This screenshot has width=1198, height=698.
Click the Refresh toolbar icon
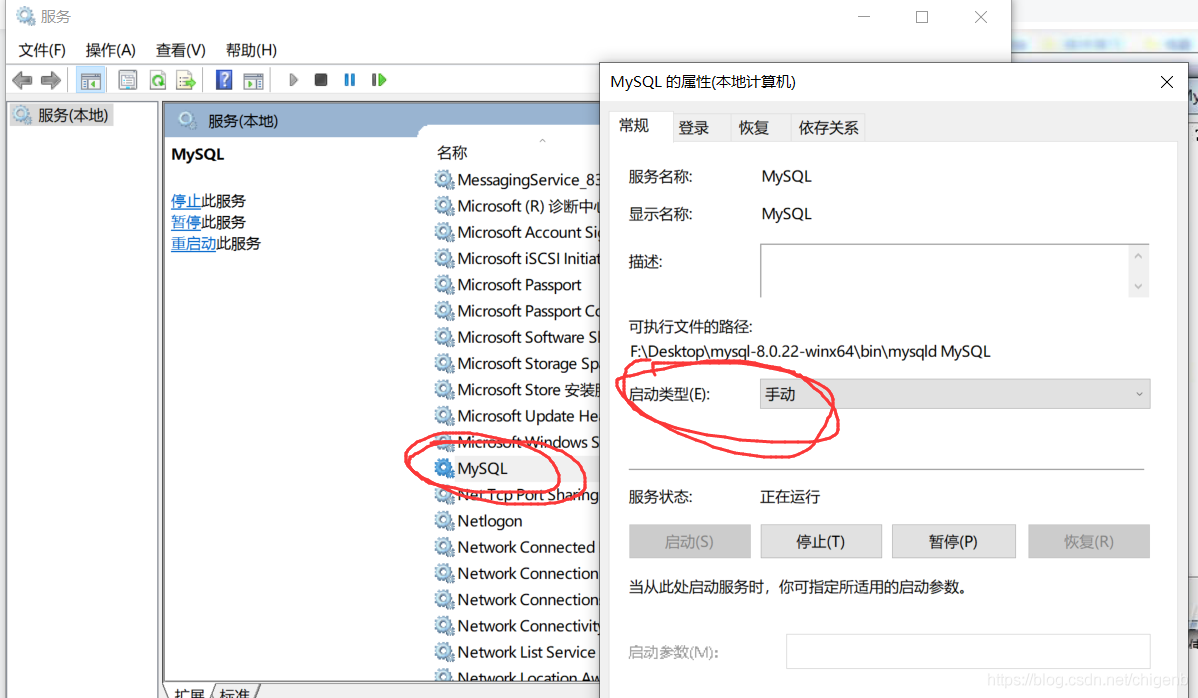tap(157, 79)
